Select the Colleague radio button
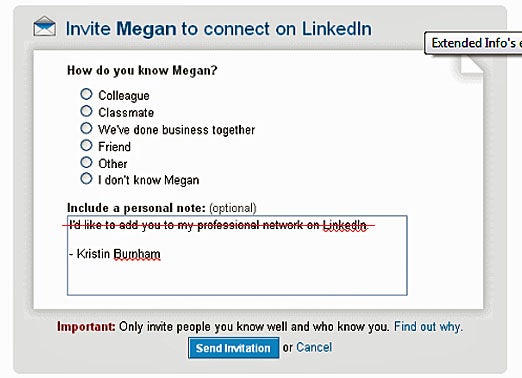Image resolution: width=522 pixels, height=378 pixels. click(86, 94)
